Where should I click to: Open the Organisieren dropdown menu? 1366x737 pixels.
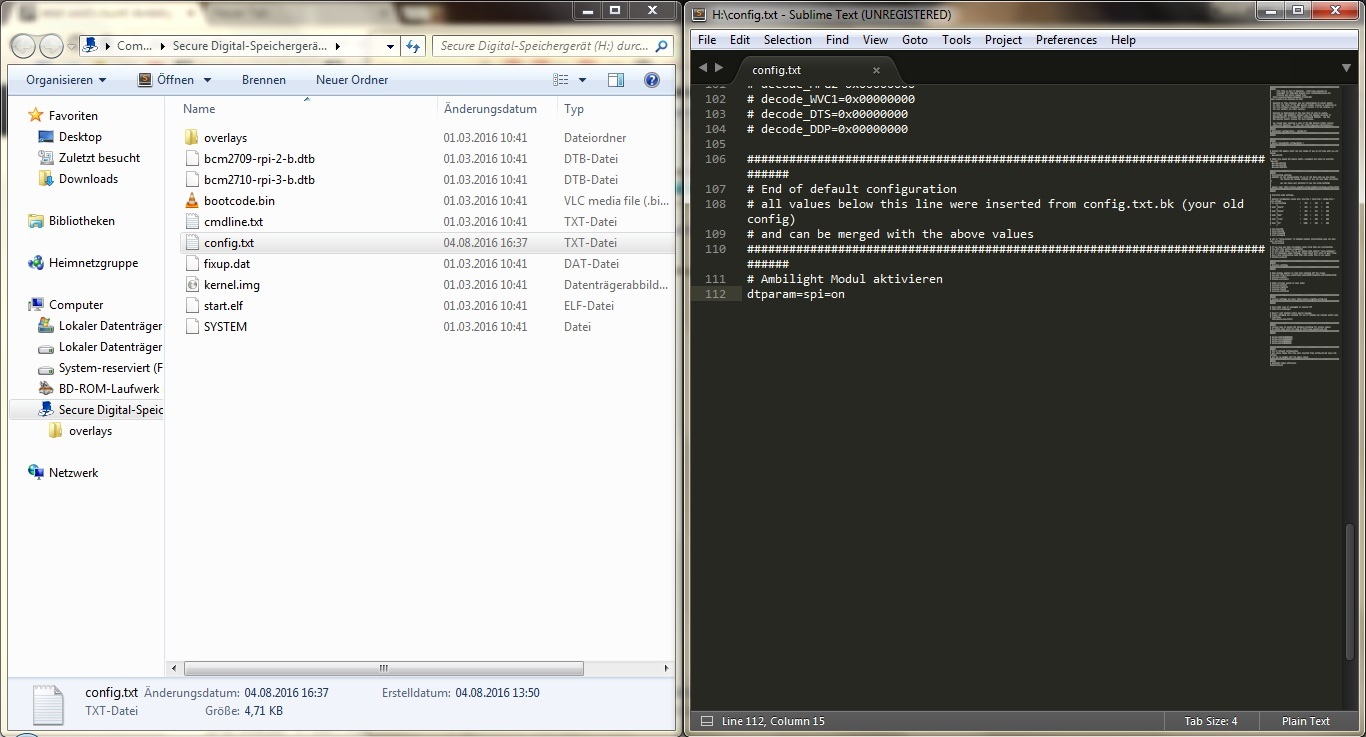66,80
